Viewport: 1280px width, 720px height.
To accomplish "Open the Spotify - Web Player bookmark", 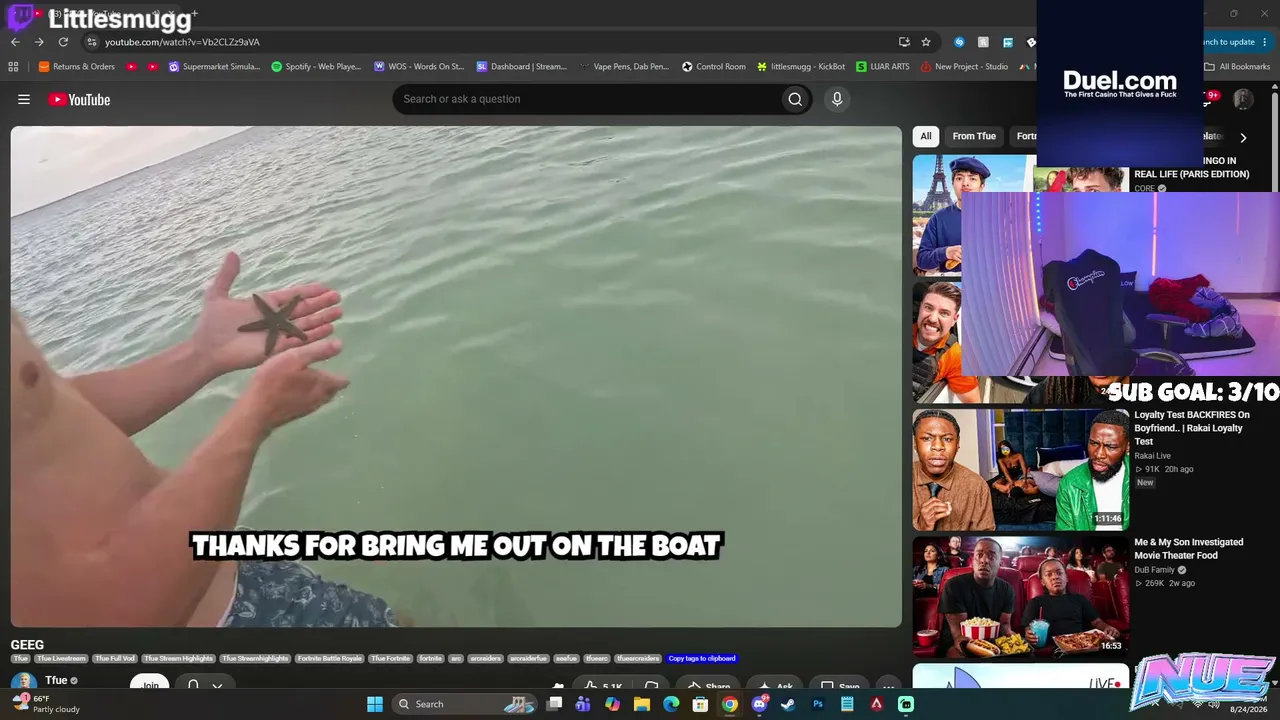I will coord(316,67).
